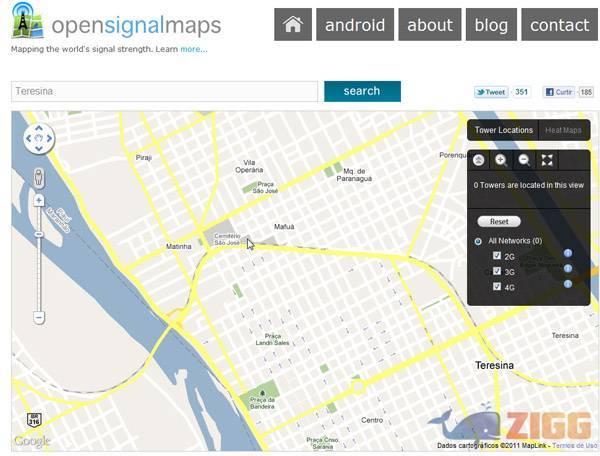Click the opensignalmaps logo
The height and width of the screenshot is (456, 600).
pos(117,23)
